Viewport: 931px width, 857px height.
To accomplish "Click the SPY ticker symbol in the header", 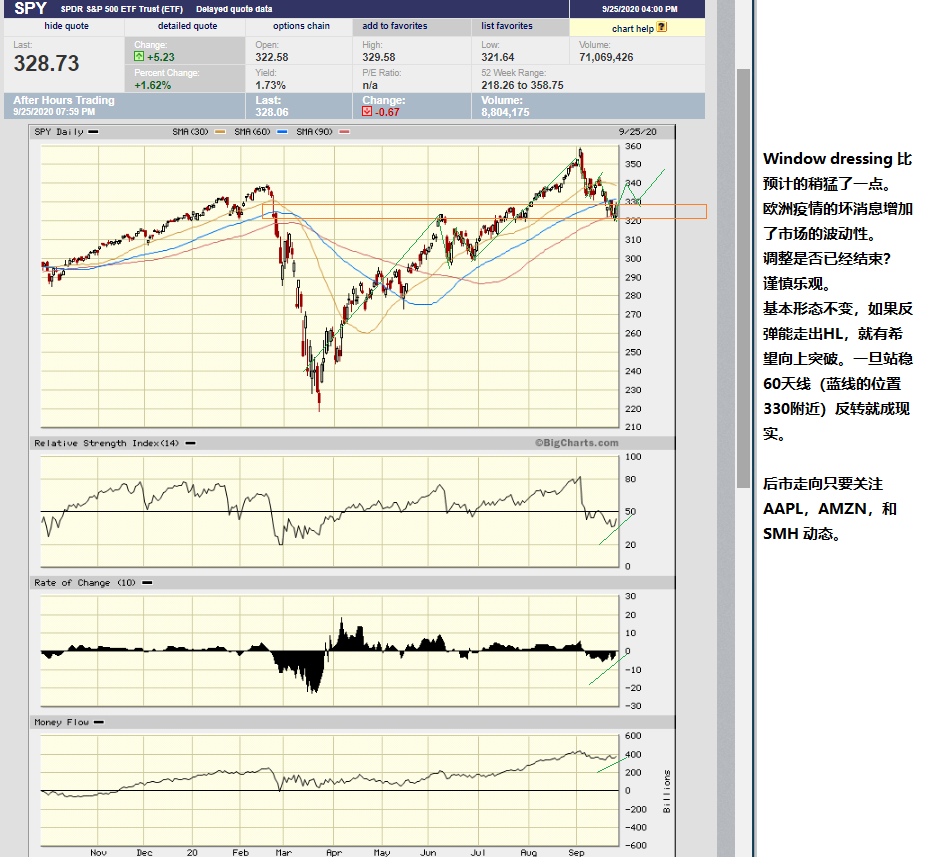I will pyautogui.click(x=30, y=8).
